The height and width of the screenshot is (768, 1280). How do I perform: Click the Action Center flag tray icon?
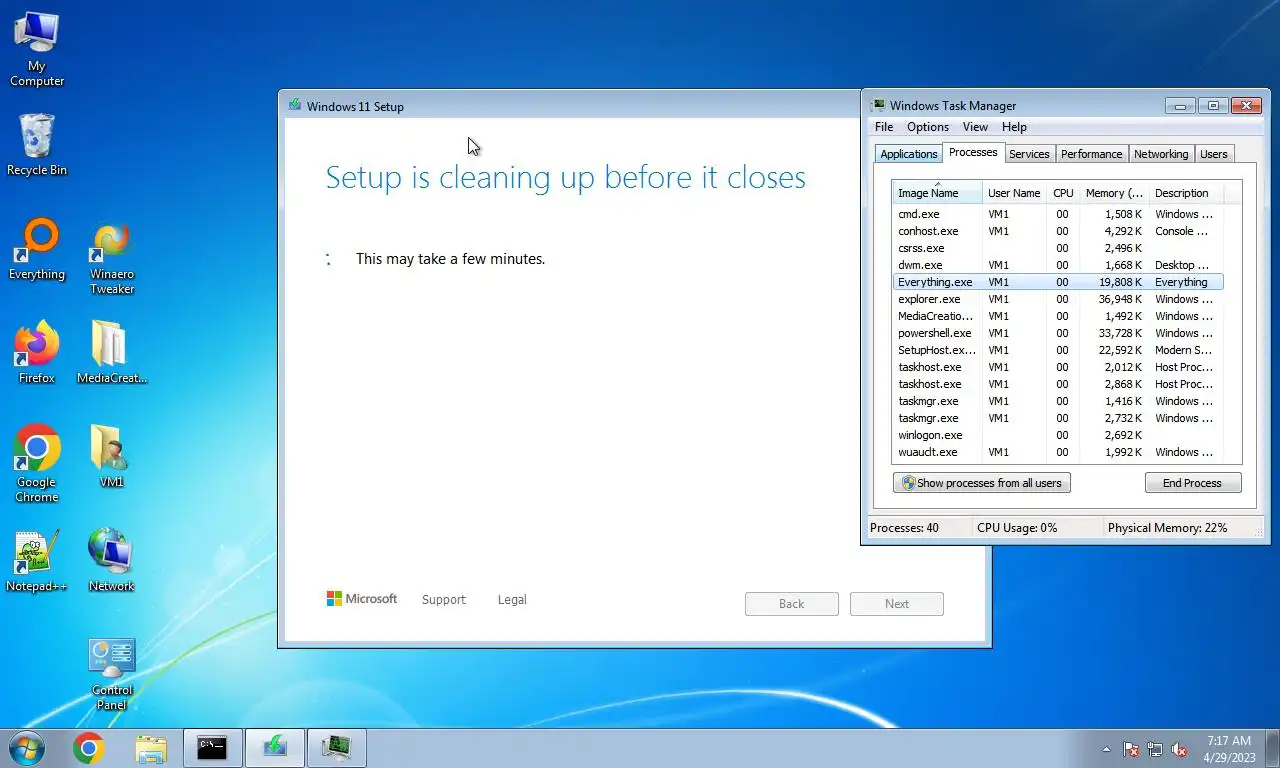pyautogui.click(x=1131, y=749)
